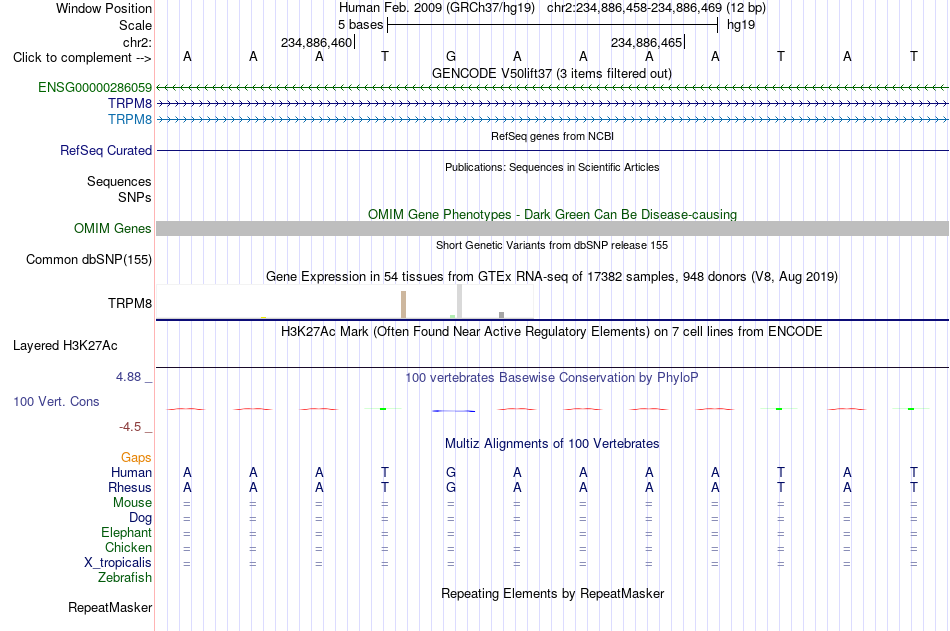950x631 pixels.
Task: Click the '5 bases' scale bar label
Action: [x=360, y=25]
